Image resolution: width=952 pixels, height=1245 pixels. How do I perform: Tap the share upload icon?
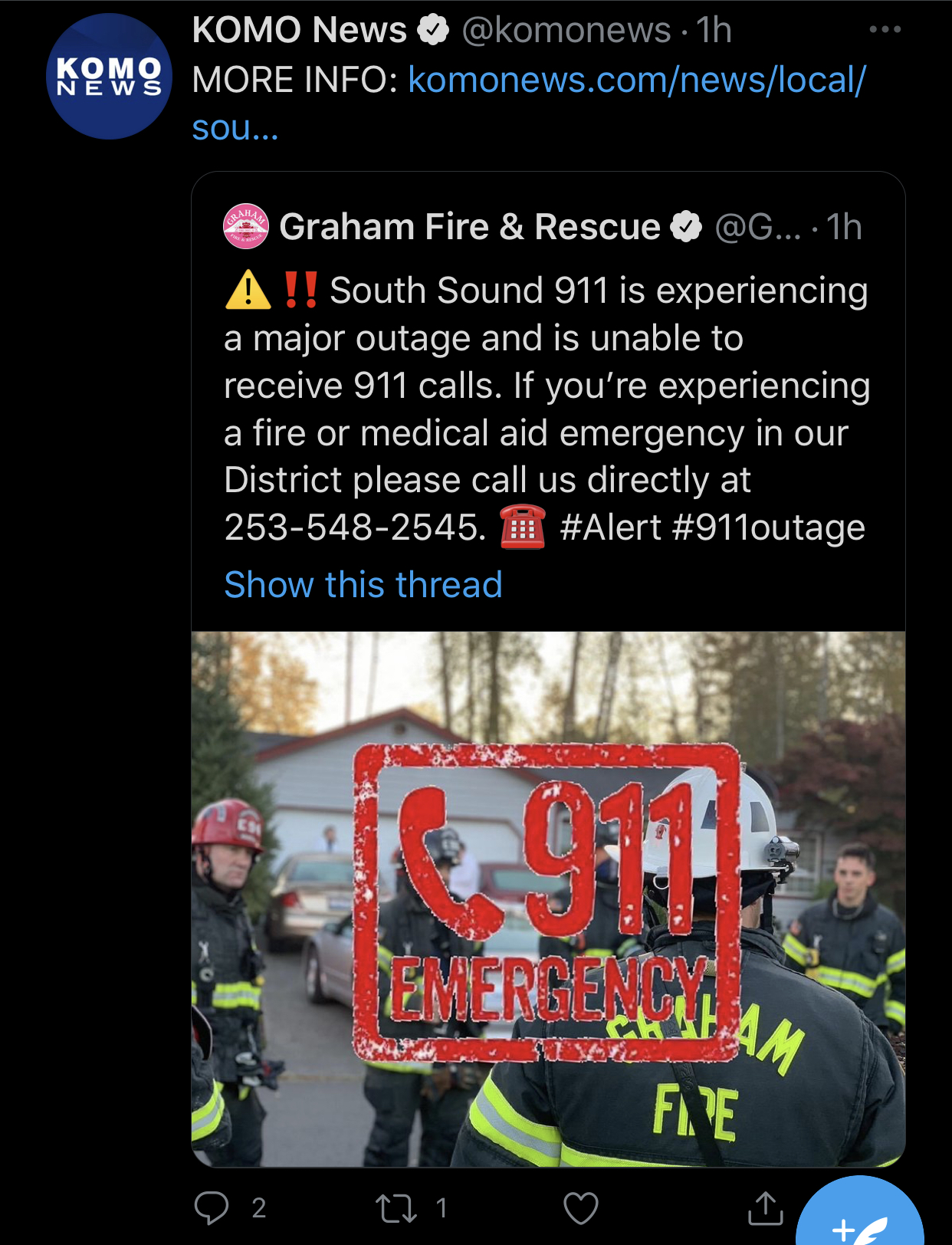click(765, 1208)
